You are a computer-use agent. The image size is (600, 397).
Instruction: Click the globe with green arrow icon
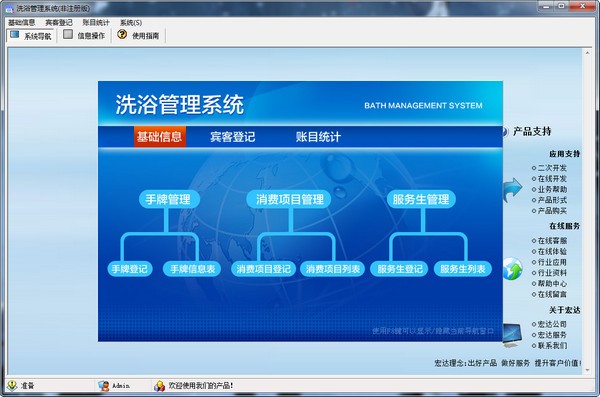coord(512,269)
